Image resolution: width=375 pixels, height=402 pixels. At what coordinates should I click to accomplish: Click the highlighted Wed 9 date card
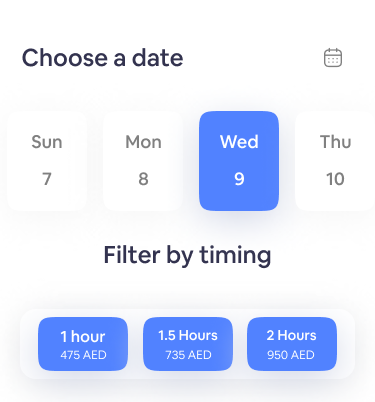239,161
